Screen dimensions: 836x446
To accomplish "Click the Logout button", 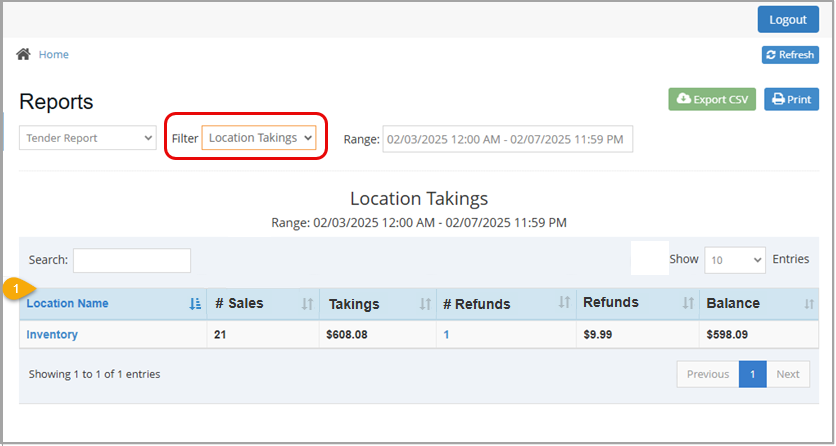I will pyautogui.click(x=788, y=20).
